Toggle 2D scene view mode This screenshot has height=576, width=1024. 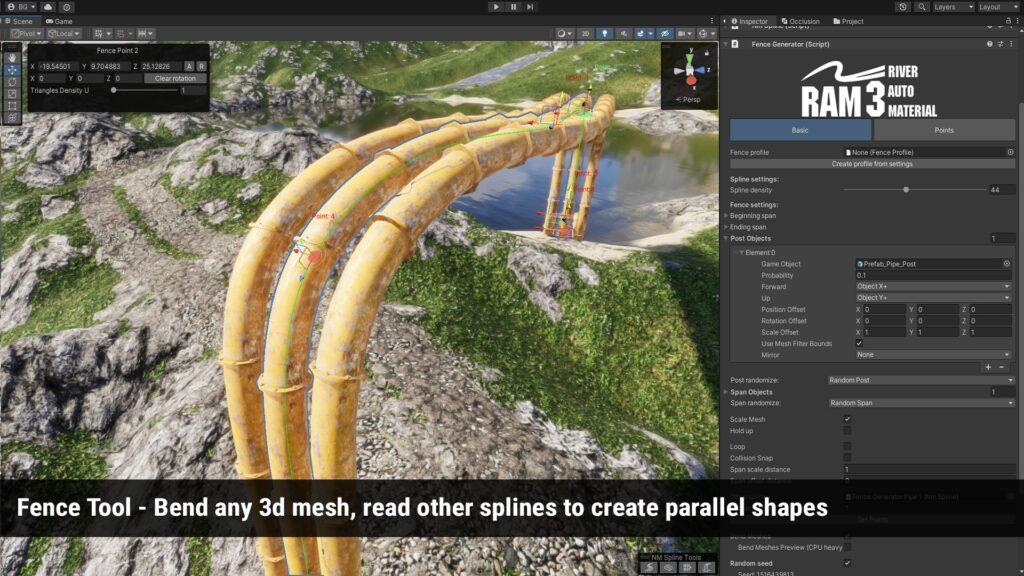[586, 34]
